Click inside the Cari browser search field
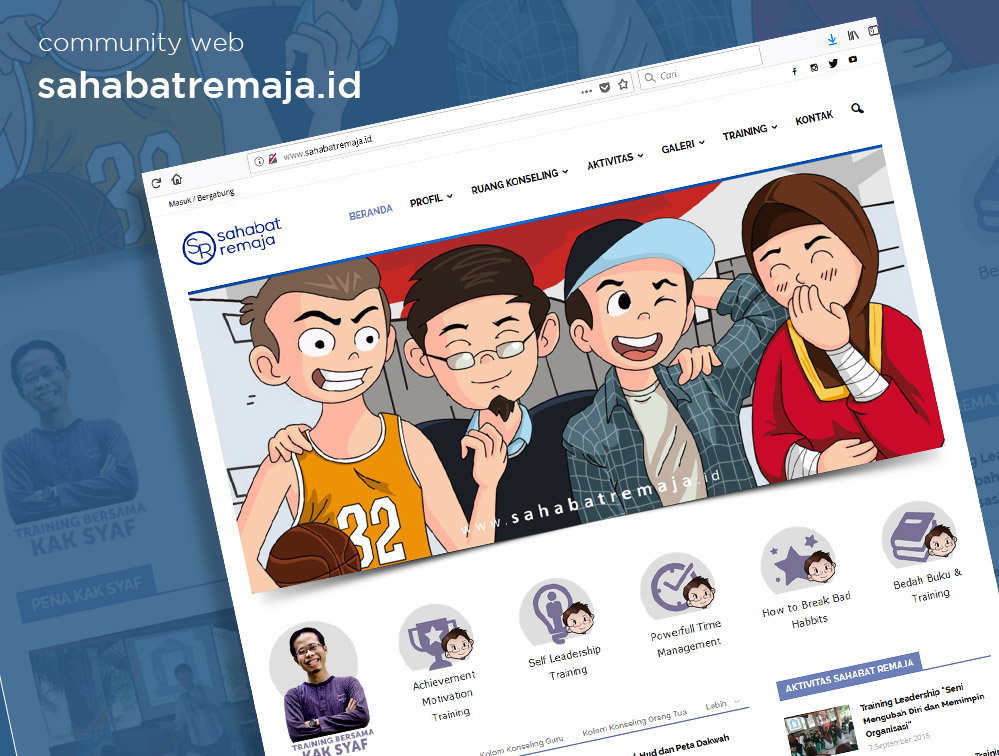 (701, 68)
